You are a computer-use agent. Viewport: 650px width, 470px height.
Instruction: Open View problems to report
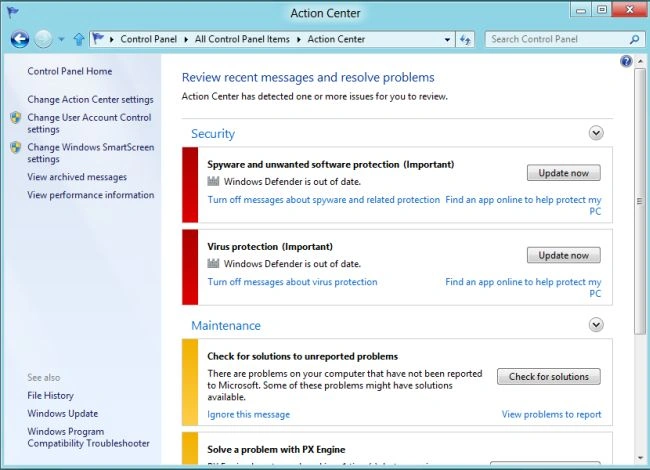[x=551, y=414]
